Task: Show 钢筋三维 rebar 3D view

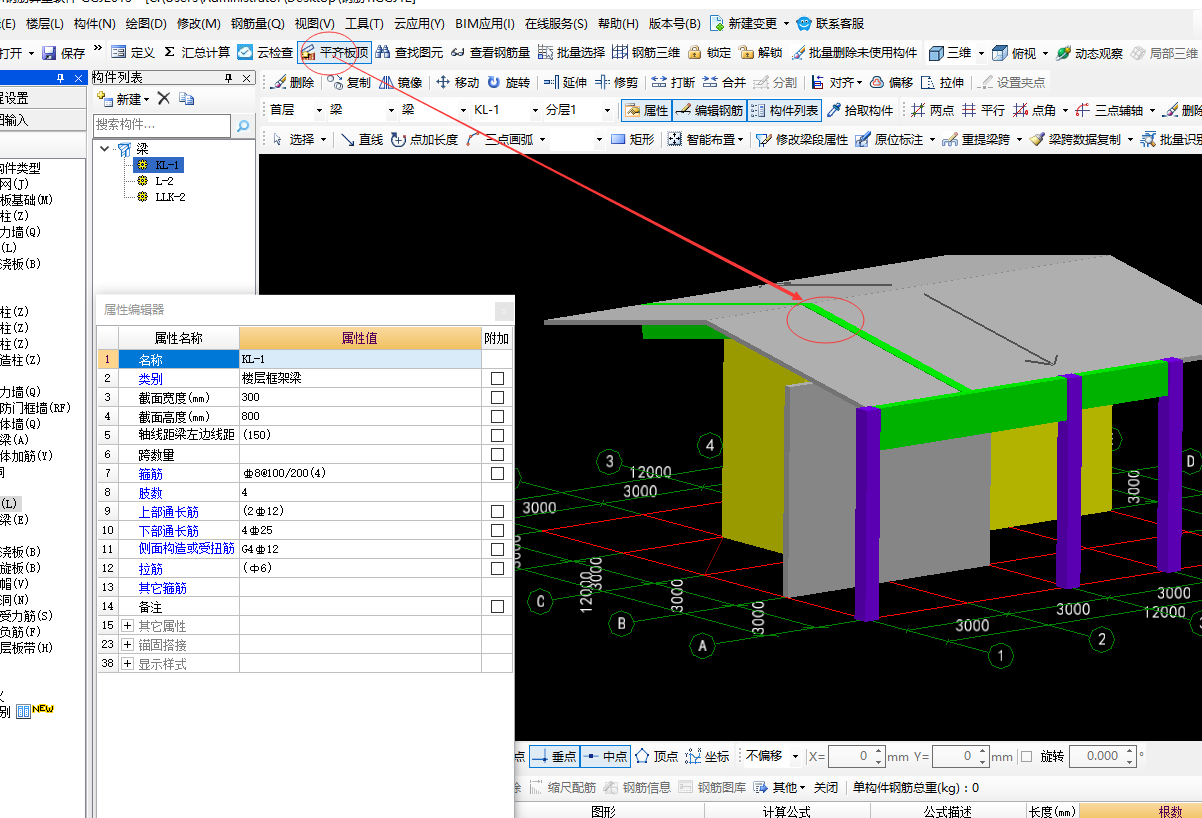Action: [646, 53]
